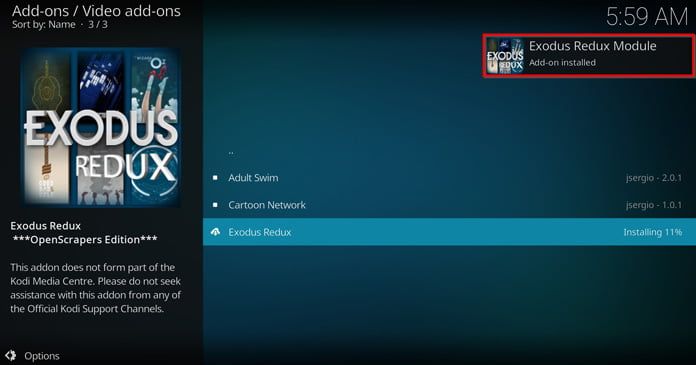
Task: Select the Adult Swim add-on row
Action: pos(449,178)
